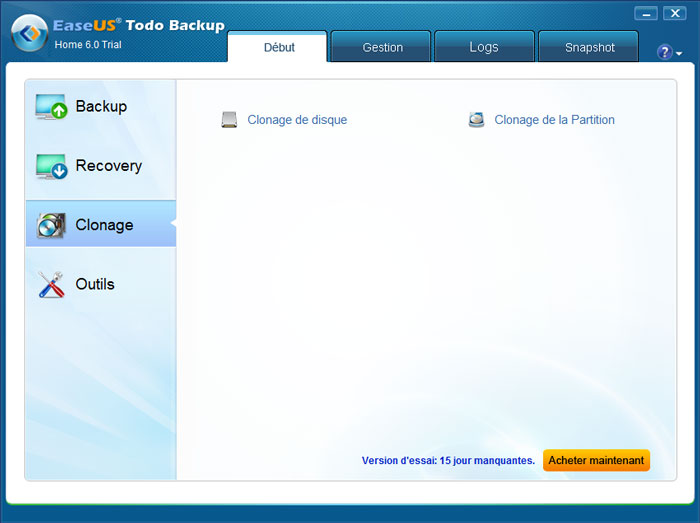Click the blue help question mark icon
The image size is (700, 523).
[664, 52]
